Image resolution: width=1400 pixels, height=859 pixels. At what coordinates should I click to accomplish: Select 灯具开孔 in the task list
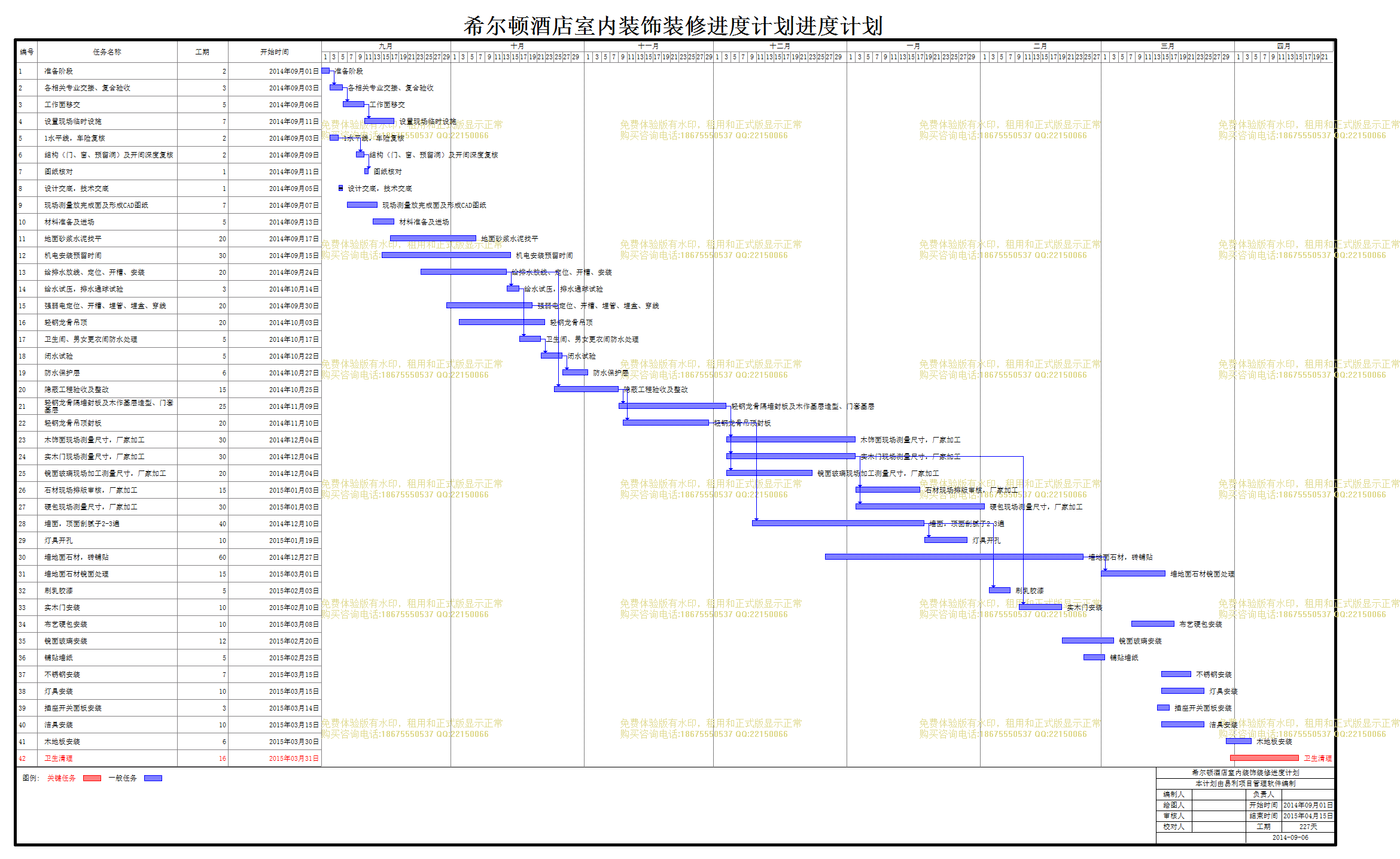click(x=59, y=541)
